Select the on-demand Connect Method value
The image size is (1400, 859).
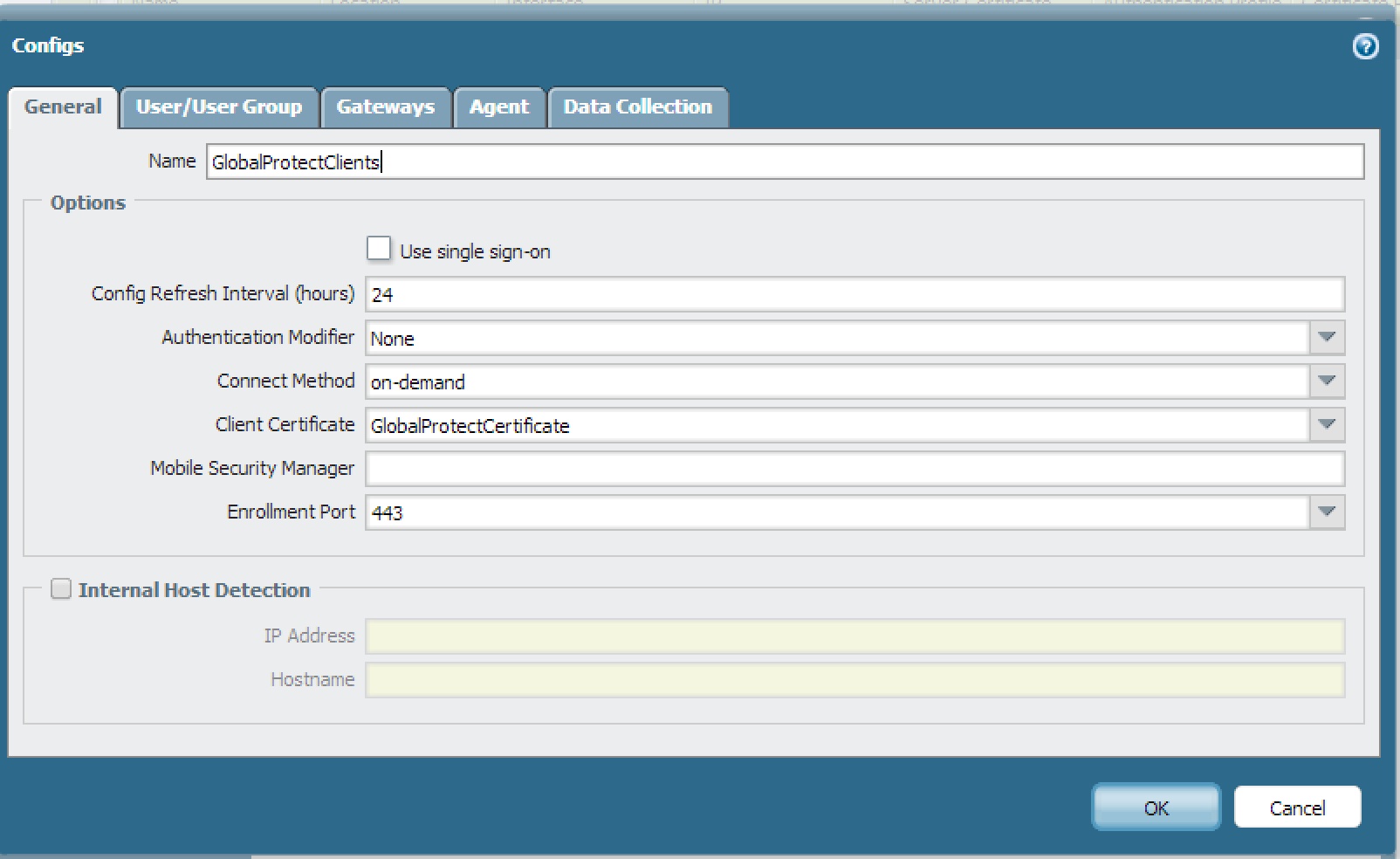pyautogui.click(x=418, y=381)
